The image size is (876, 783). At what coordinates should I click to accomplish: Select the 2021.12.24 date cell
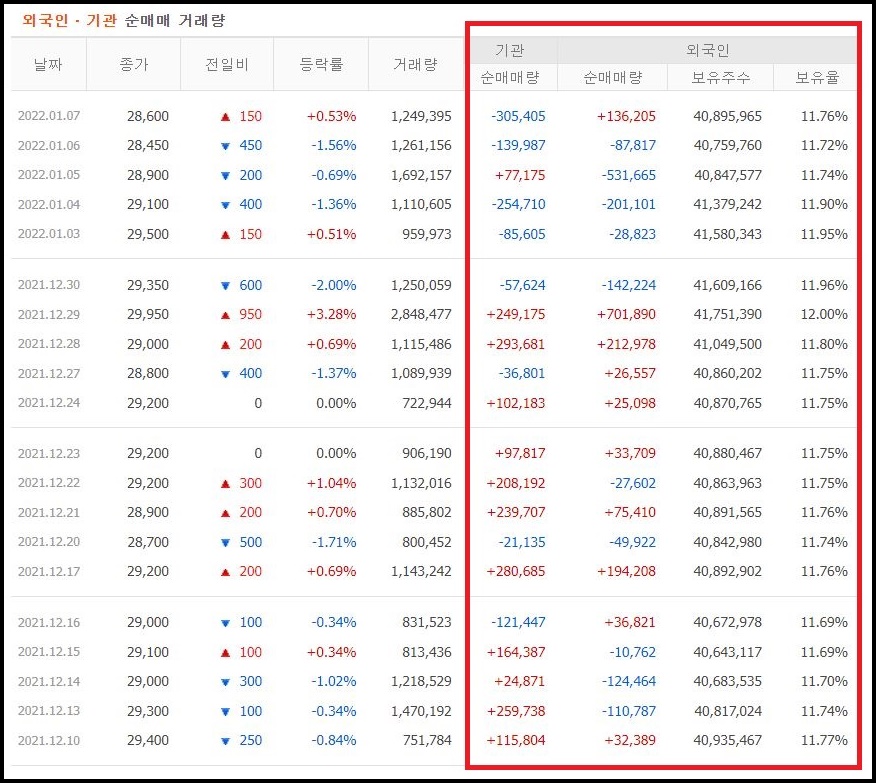click(x=49, y=403)
